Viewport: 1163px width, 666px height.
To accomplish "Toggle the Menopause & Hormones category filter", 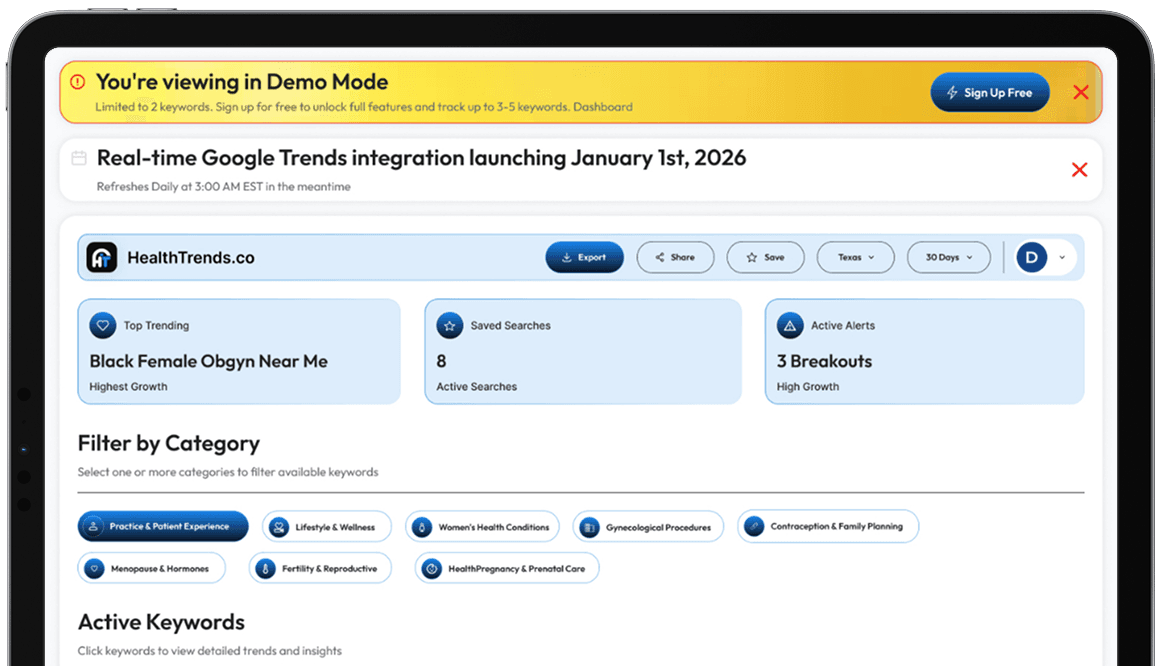I will point(151,567).
